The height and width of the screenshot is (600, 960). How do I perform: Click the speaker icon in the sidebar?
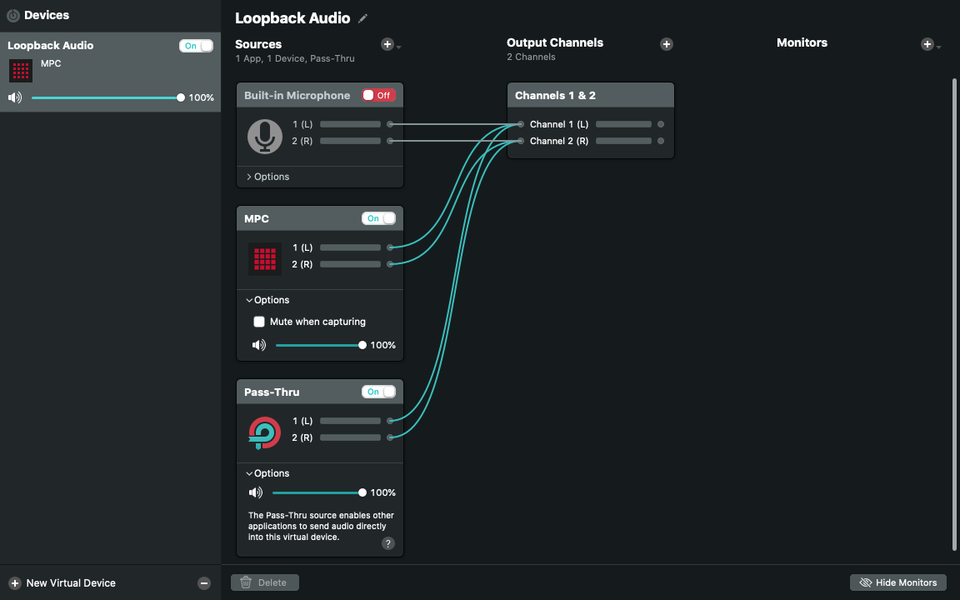point(13,97)
